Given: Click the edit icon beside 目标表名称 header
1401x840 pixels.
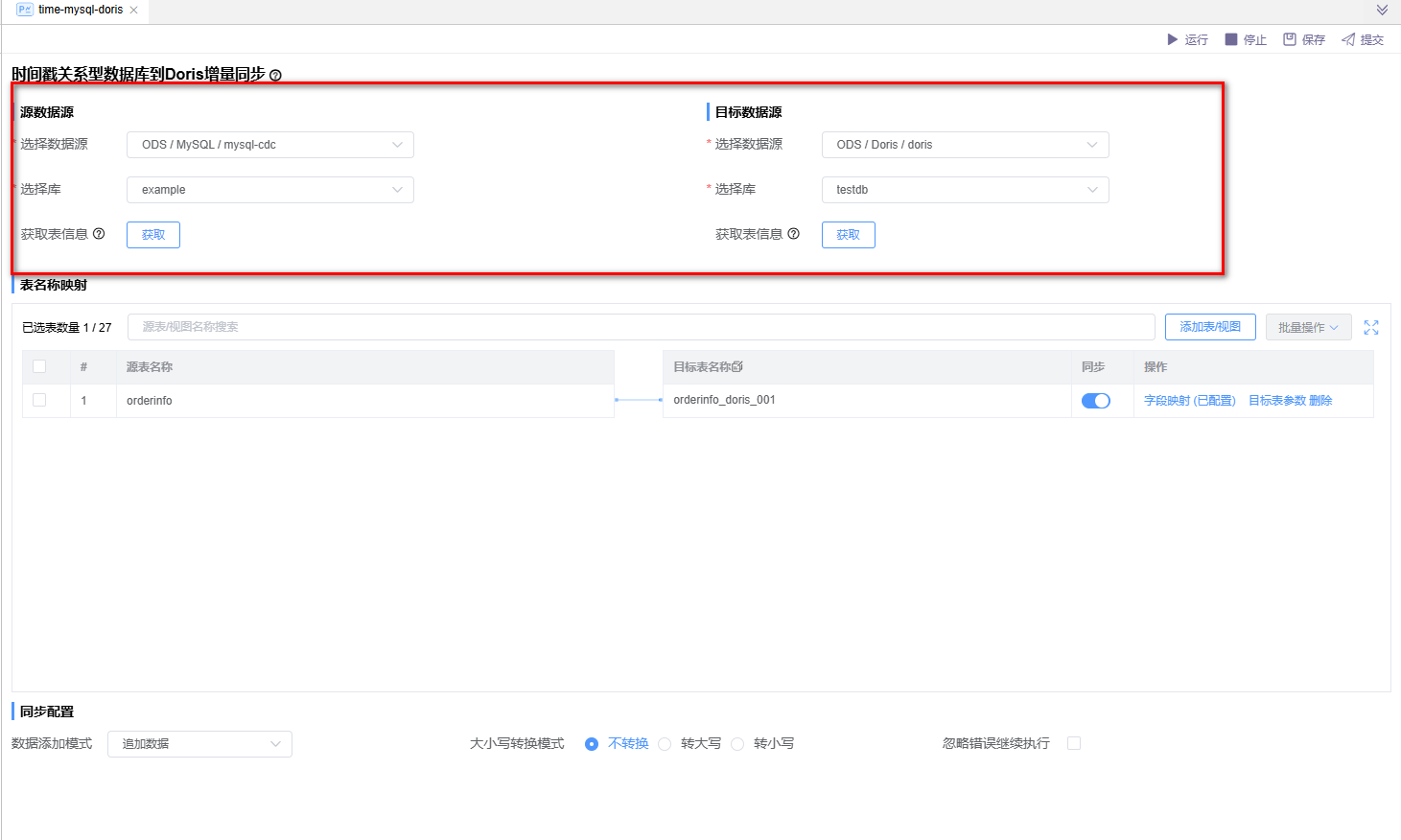Looking at the screenshot, I should [737, 367].
